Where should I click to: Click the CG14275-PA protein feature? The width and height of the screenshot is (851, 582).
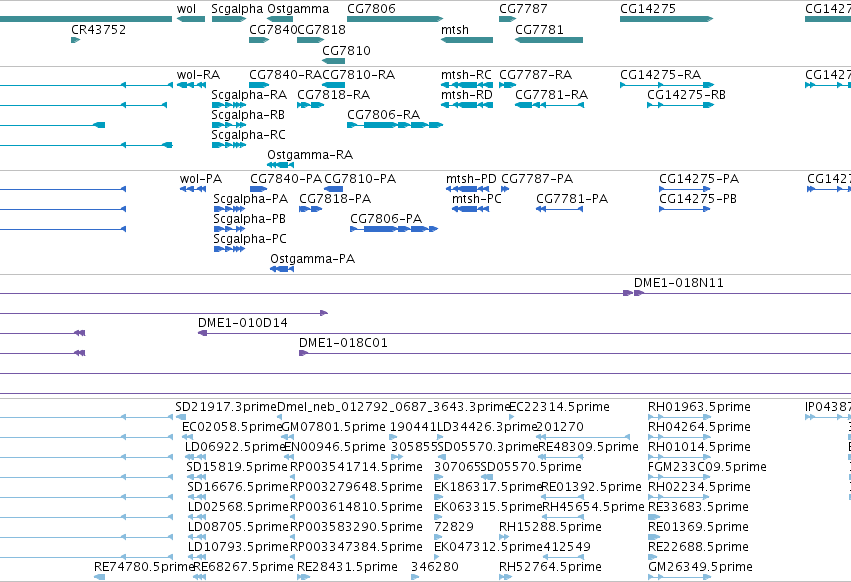tap(684, 189)
